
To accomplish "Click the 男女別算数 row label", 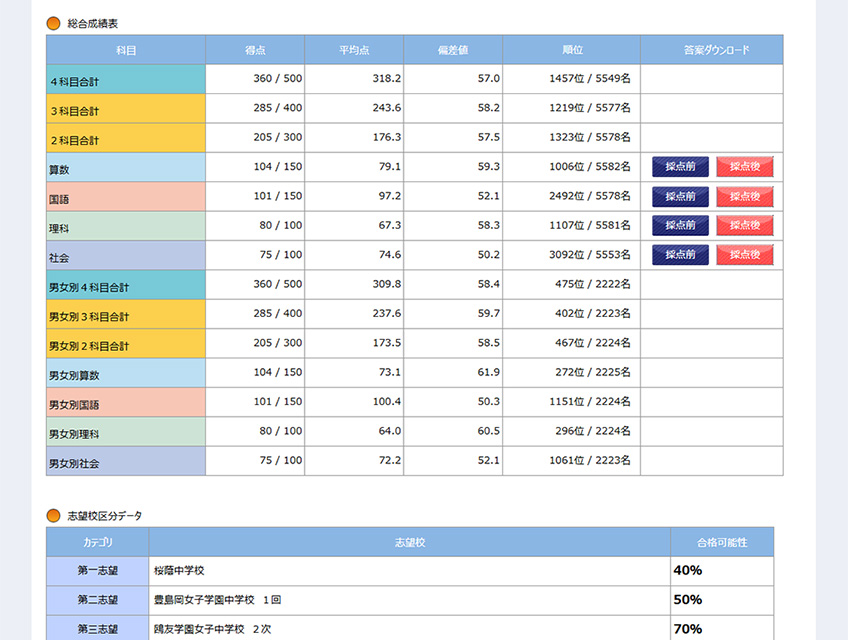I will (x=126, y=374).
